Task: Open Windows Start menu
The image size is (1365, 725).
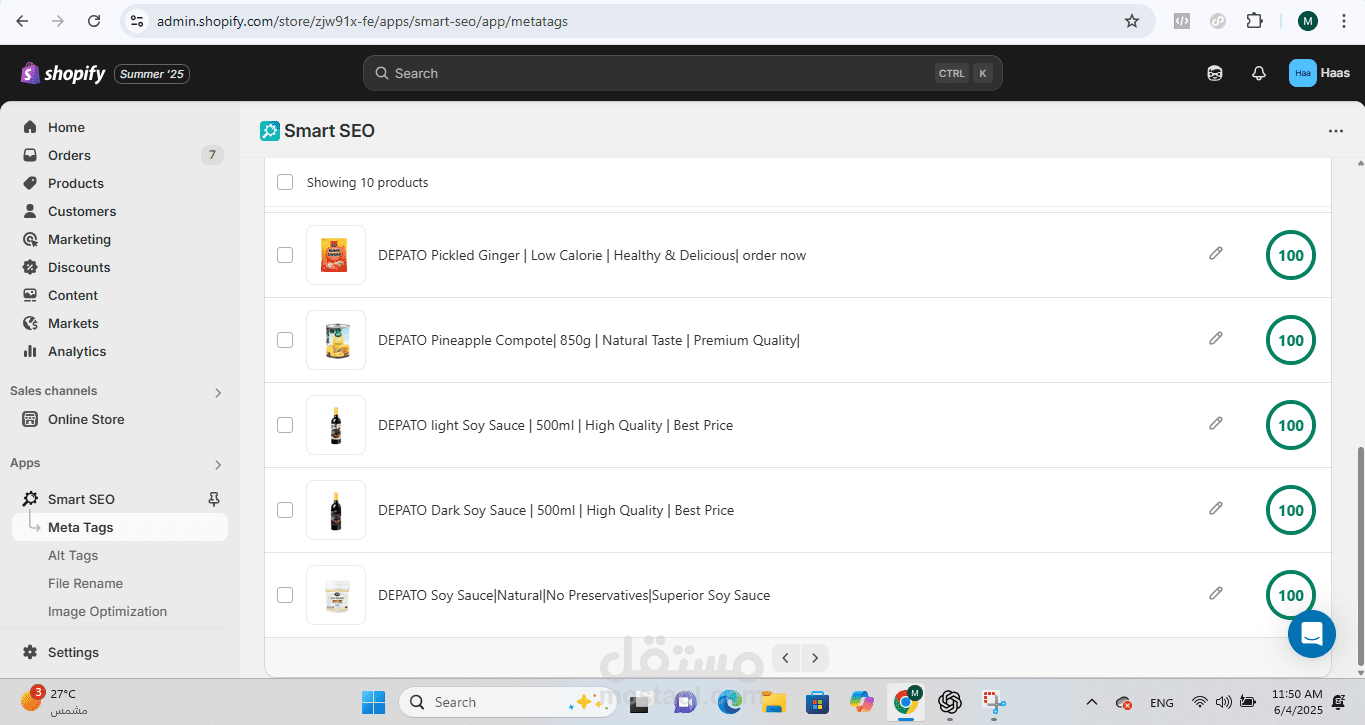Action: [373, 702]
